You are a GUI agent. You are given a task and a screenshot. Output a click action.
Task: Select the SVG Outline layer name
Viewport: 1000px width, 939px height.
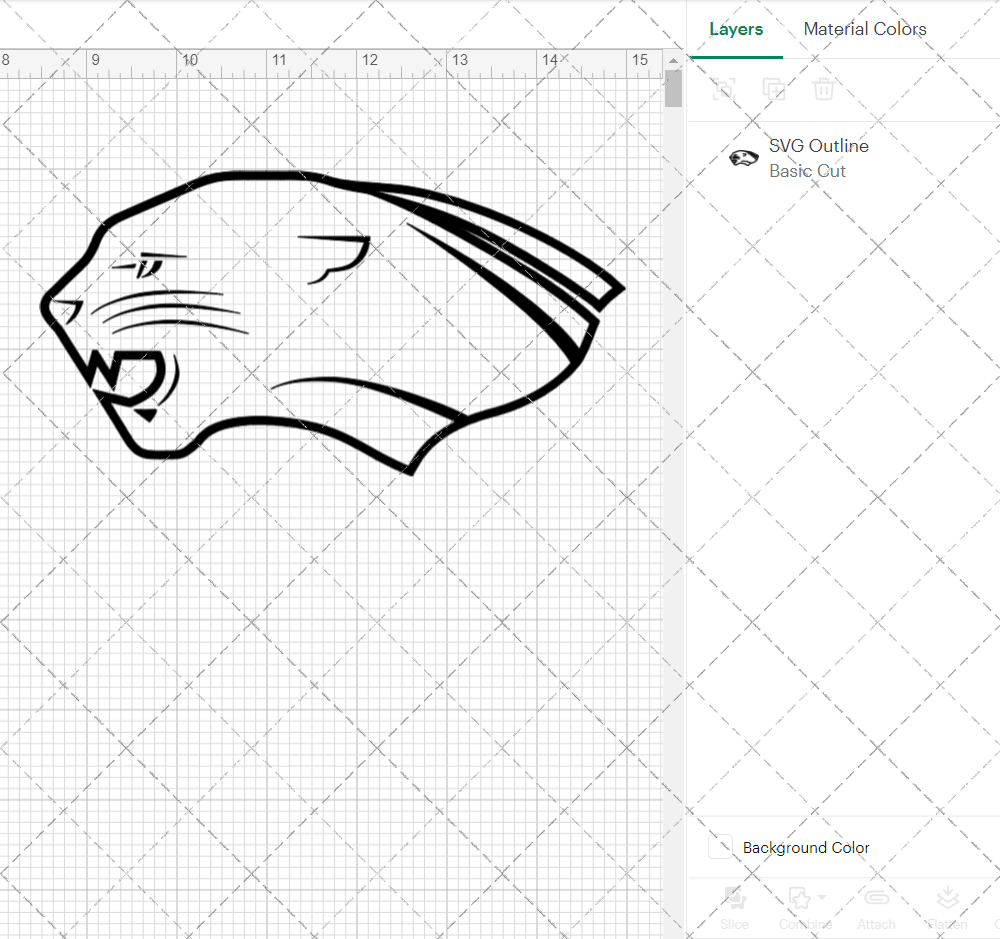click(819, 146)
